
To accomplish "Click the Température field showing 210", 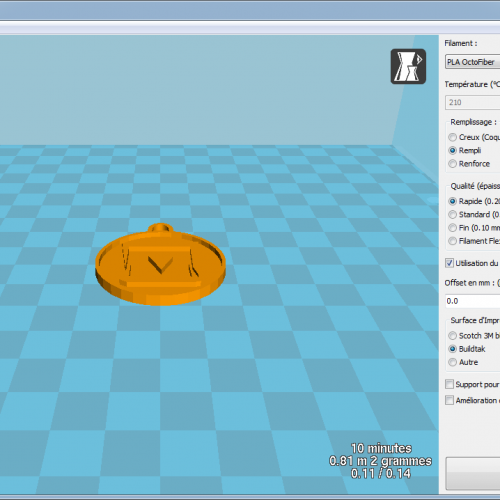I will pyautogui.click(x=473, y=102).
